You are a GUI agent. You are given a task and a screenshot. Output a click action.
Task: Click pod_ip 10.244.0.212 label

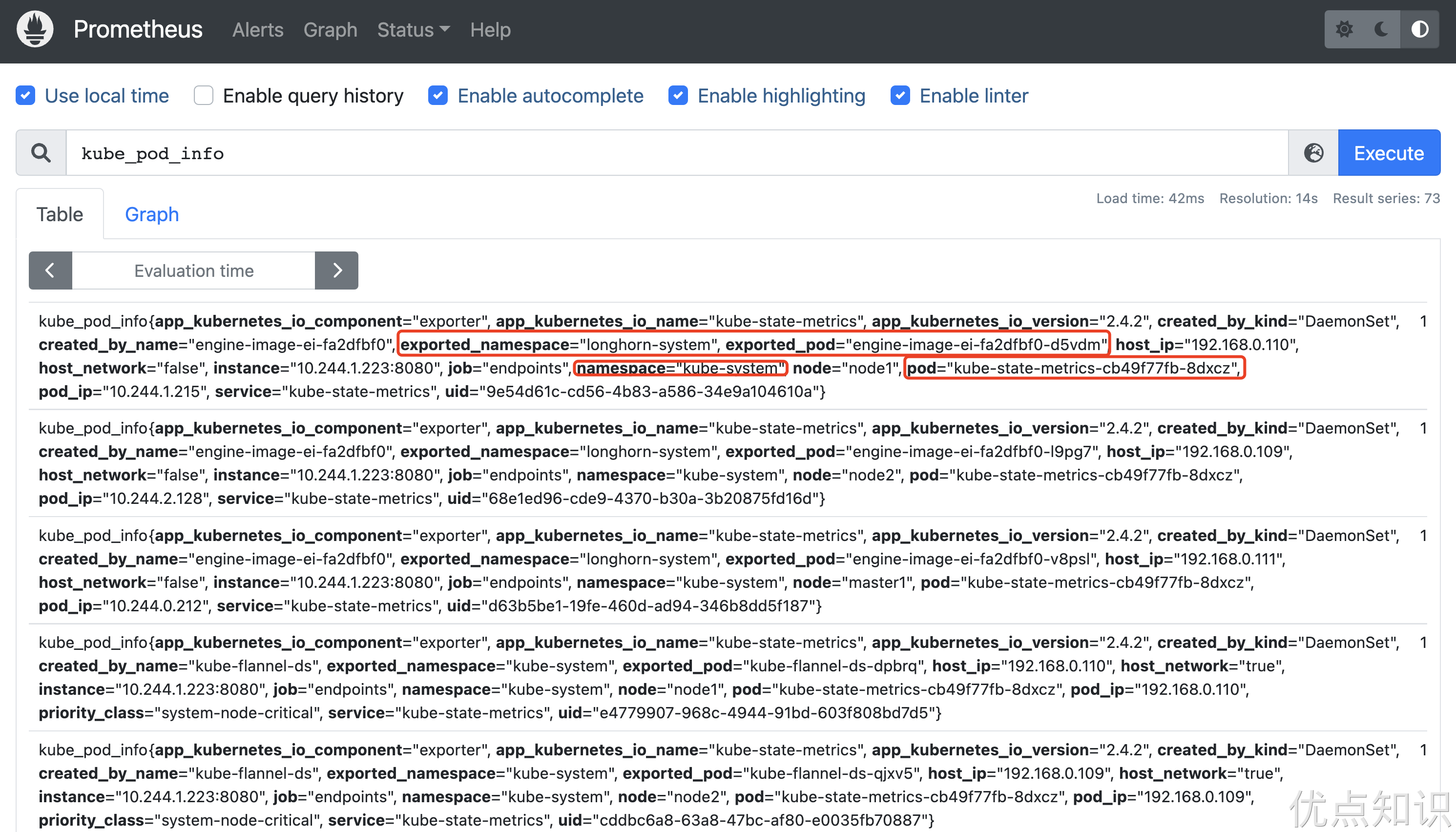124,606
